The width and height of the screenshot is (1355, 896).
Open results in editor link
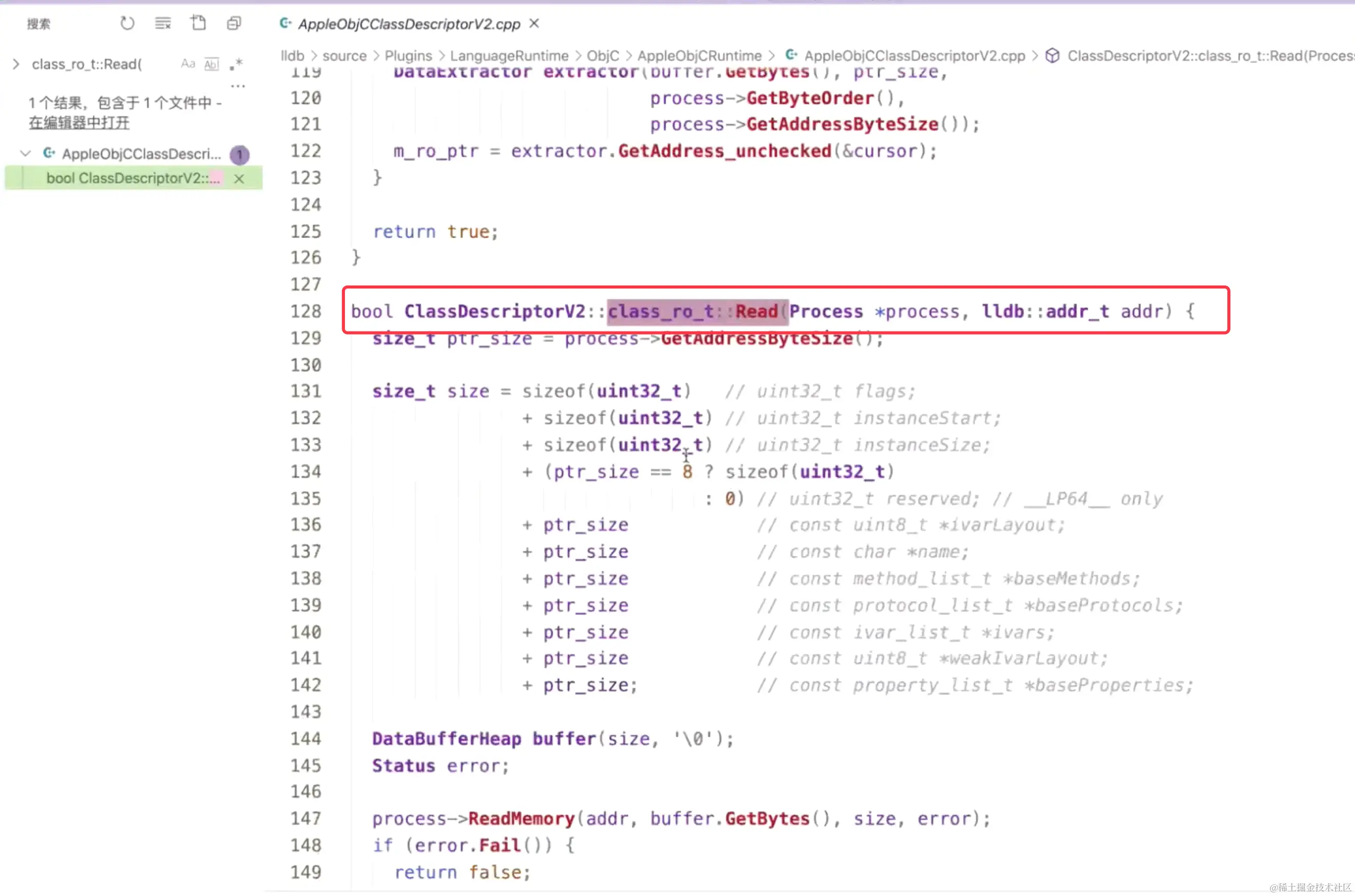[x=79, y=123]
